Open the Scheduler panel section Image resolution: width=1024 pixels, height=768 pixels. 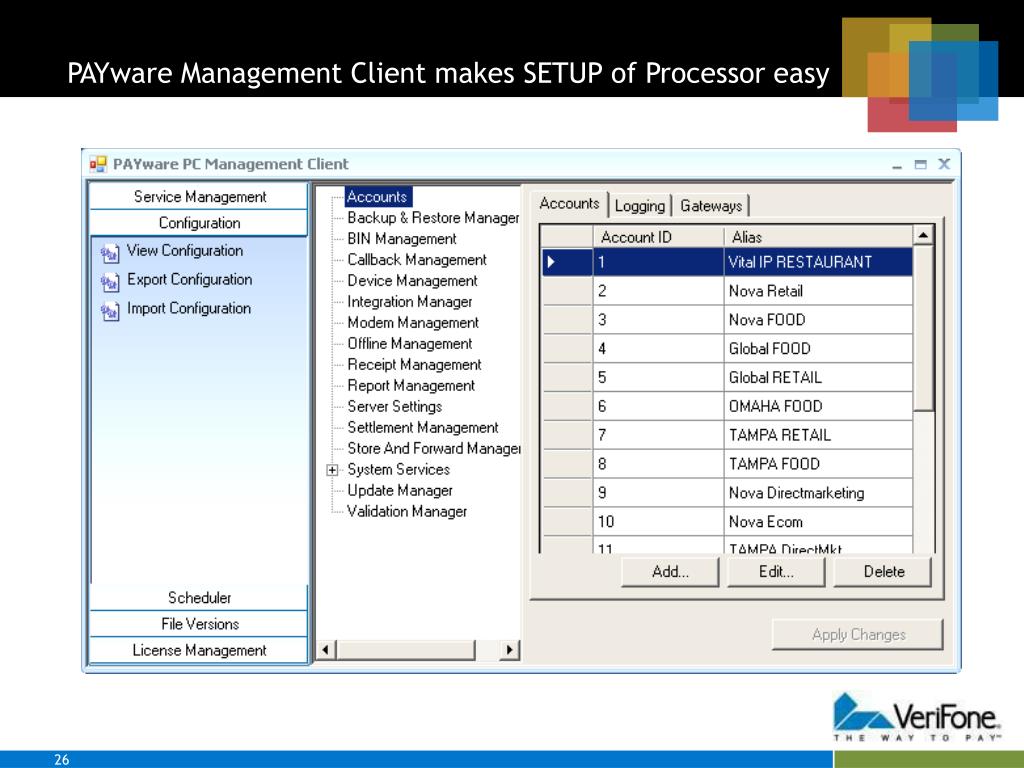pyautogui.click(x=199, y=598)
